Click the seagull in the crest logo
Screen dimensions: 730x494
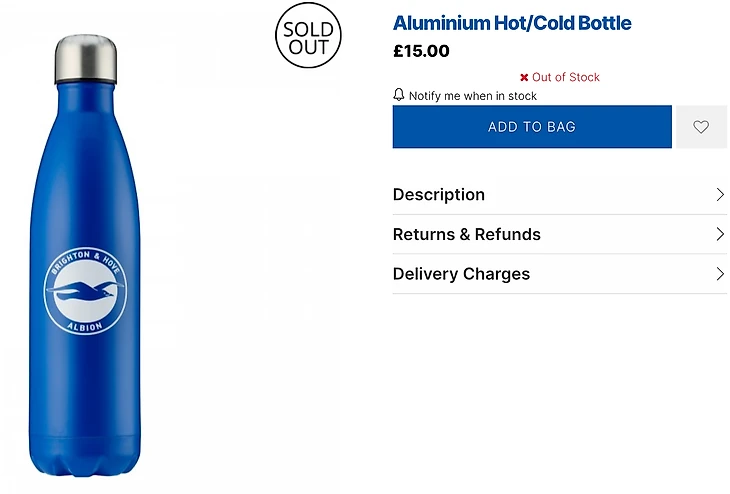click(x=85, y=291)
